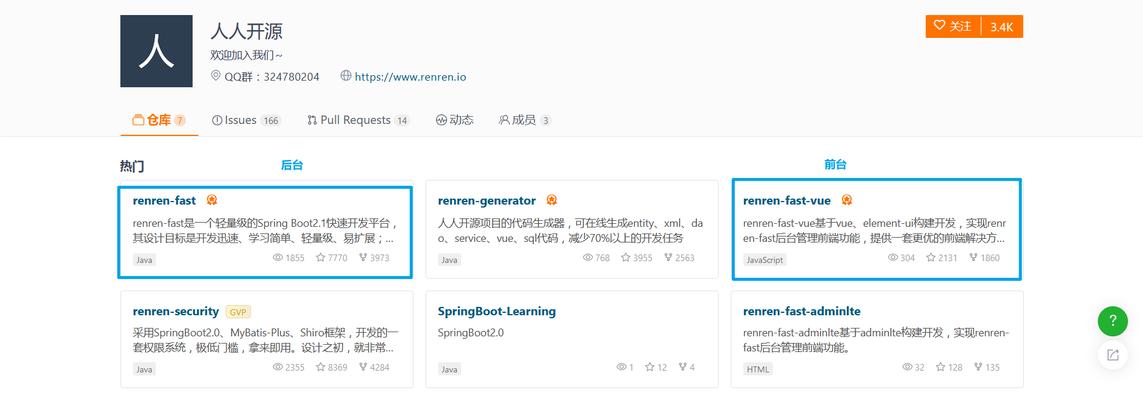This screenshot has height=400, width=1143.
Task: Click the fork icon on renren-fast-adminlte
Action: pos(978,367)
